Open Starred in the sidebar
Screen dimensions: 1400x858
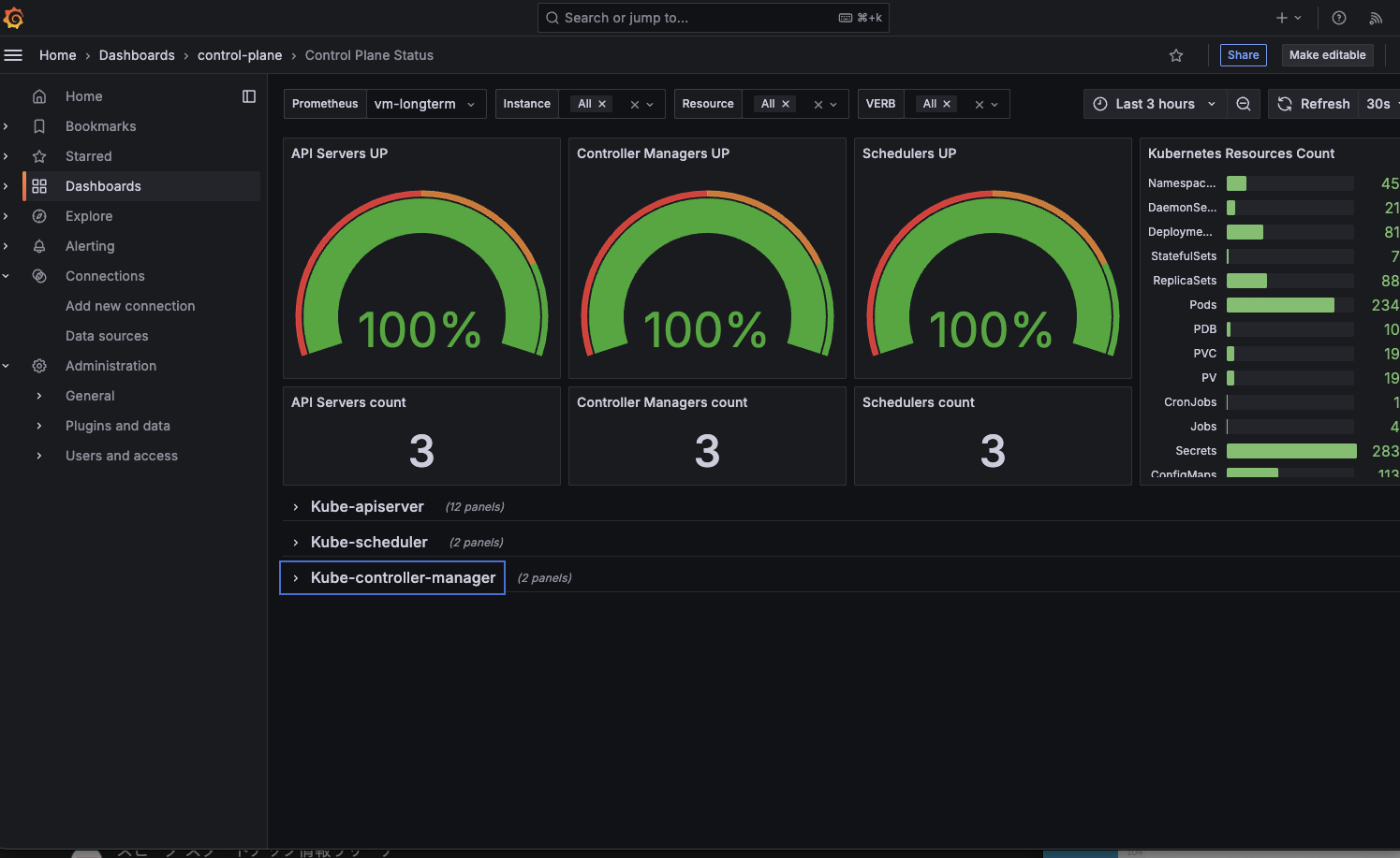tap(89, 156)
